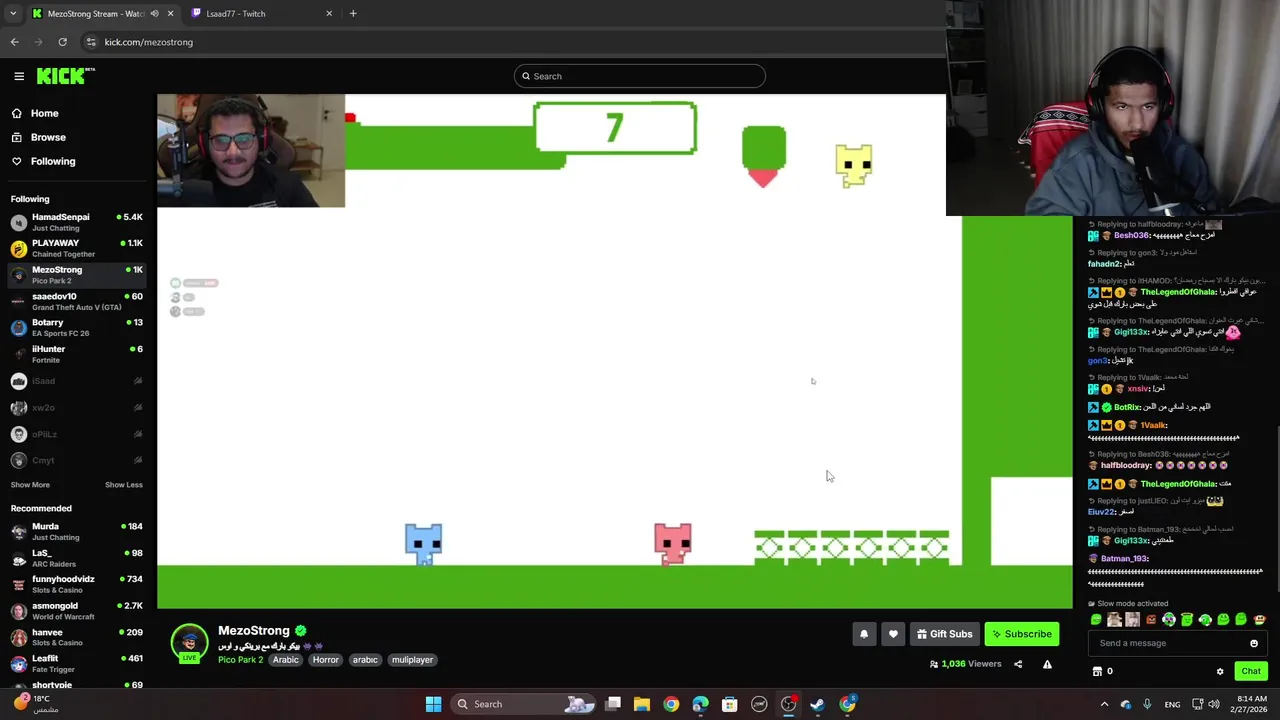Open a new browser tab

click(x=353, y=14)
